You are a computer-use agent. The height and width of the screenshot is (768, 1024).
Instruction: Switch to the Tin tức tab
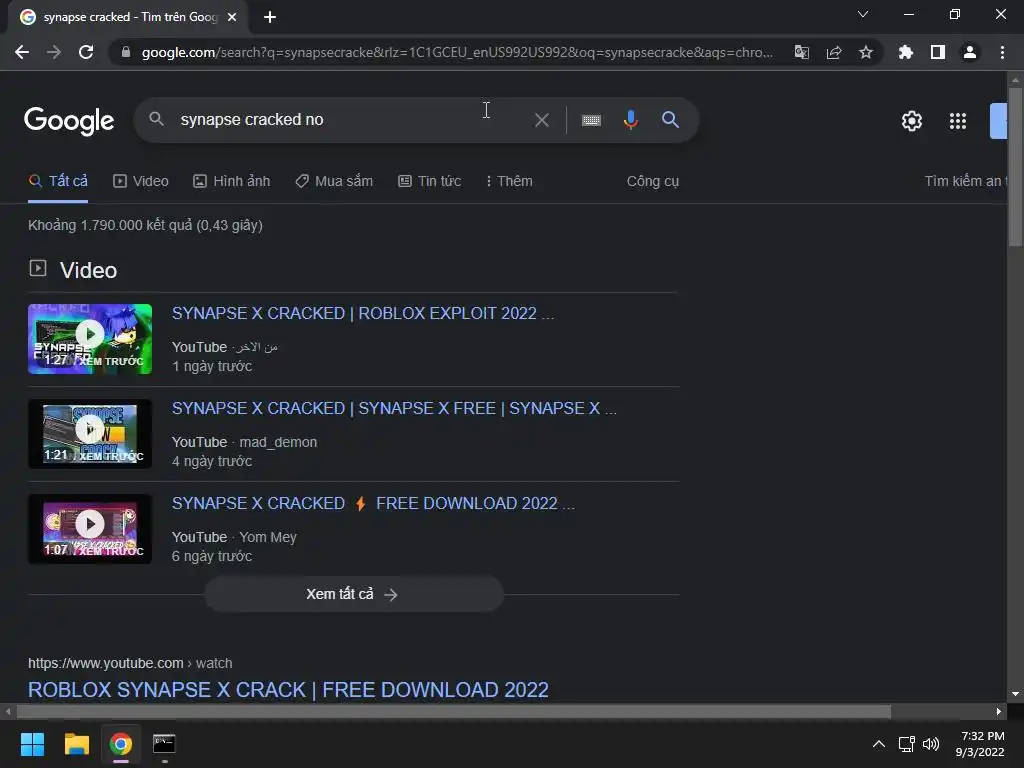click(429, 181)
